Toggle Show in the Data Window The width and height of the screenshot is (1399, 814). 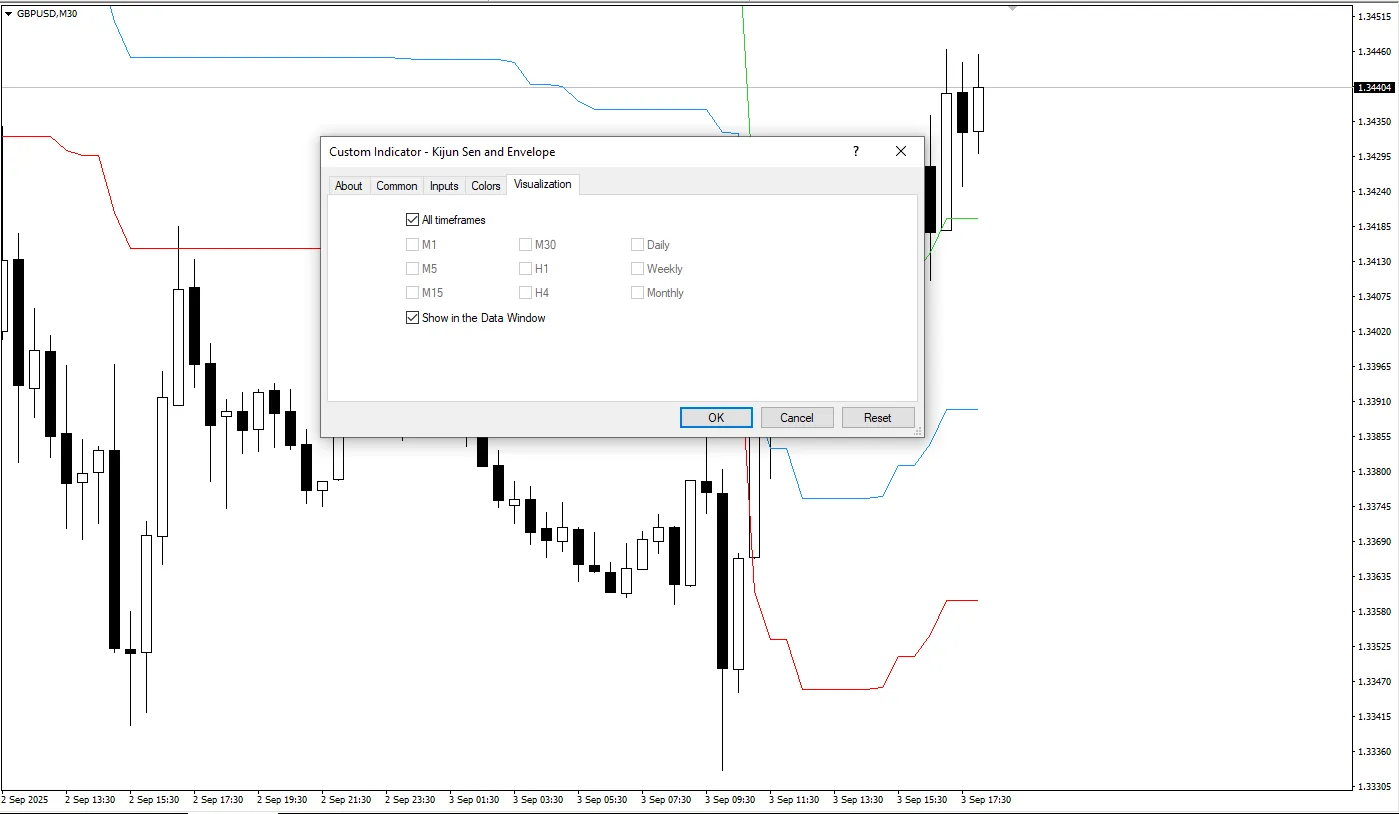tap(413, 318)
